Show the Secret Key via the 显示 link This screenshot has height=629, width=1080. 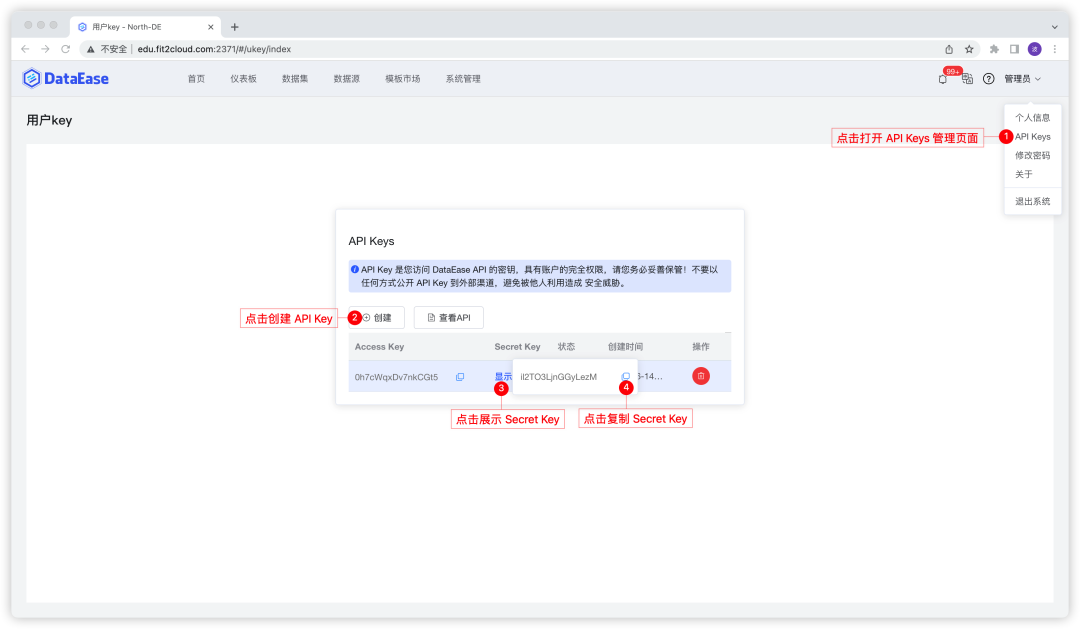point(501,375)
